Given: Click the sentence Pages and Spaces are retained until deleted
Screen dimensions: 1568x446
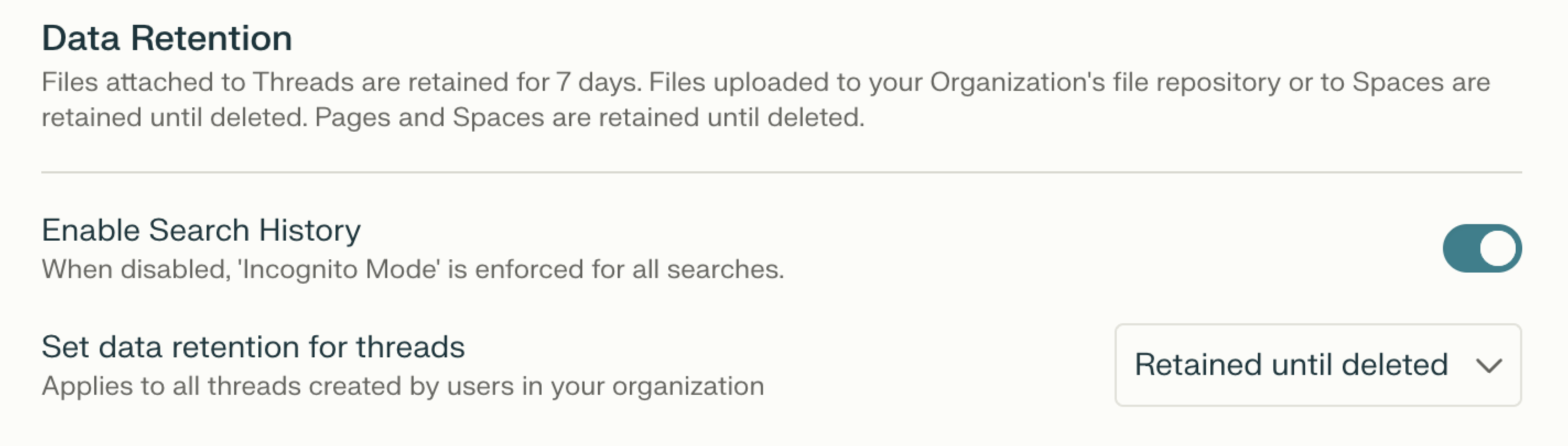Looking at the screenshot, I should 589,117.
